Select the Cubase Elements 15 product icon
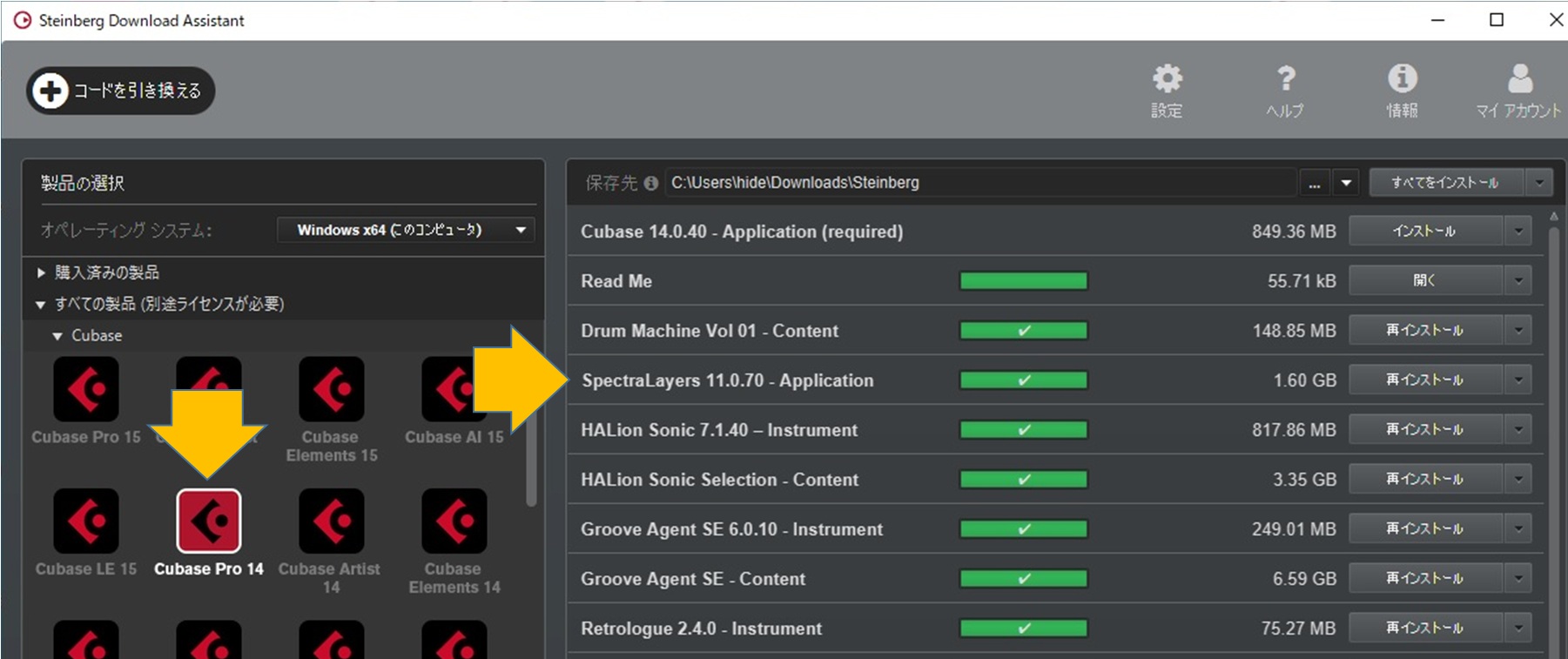 331,389
